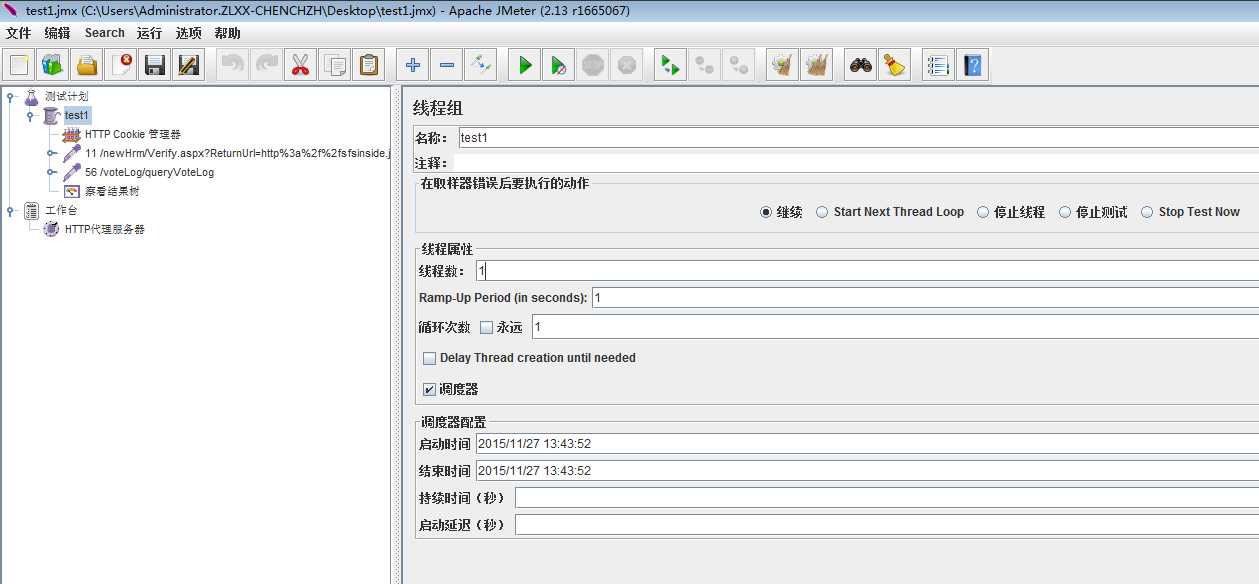Open the 运行 menu
Viewport: 1259px width, 584px height.
[x=150, y=33]
